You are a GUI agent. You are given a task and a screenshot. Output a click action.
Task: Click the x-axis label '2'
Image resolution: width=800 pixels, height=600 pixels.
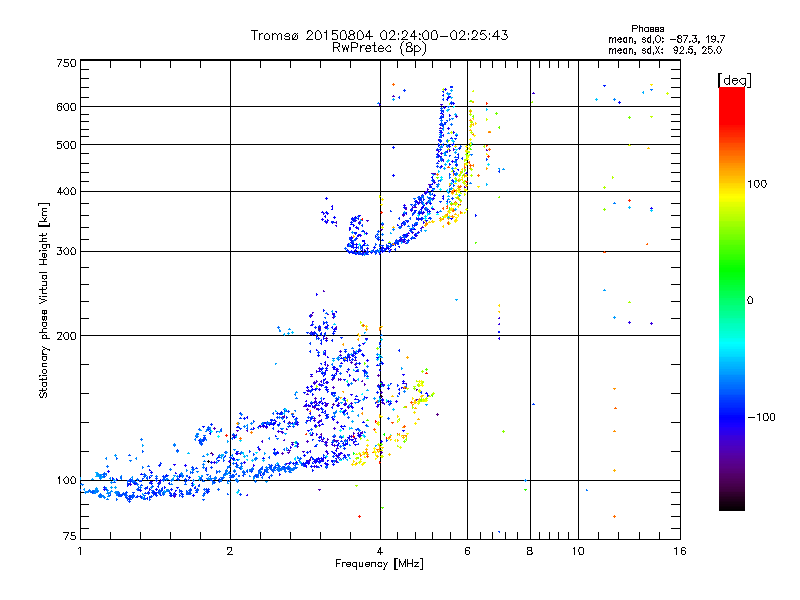tap(230, 551)
